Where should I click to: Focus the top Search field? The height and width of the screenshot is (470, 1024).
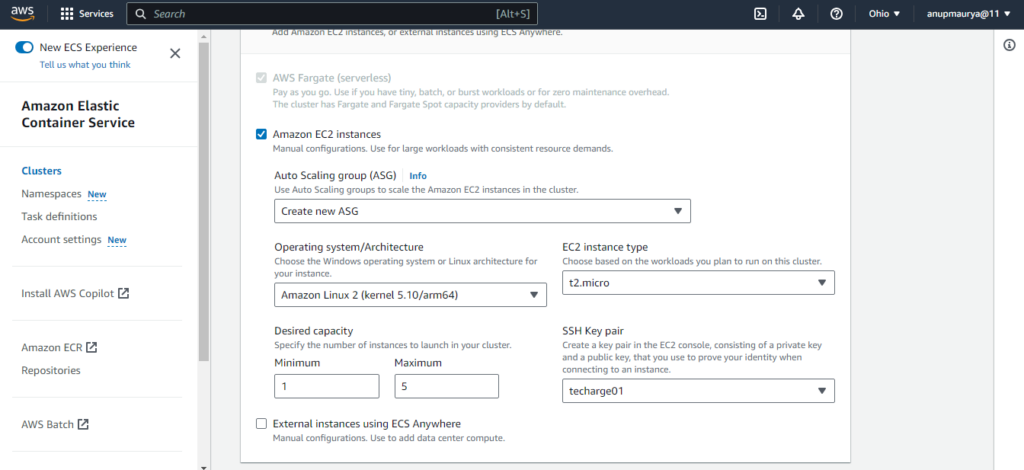click(332, 14)
